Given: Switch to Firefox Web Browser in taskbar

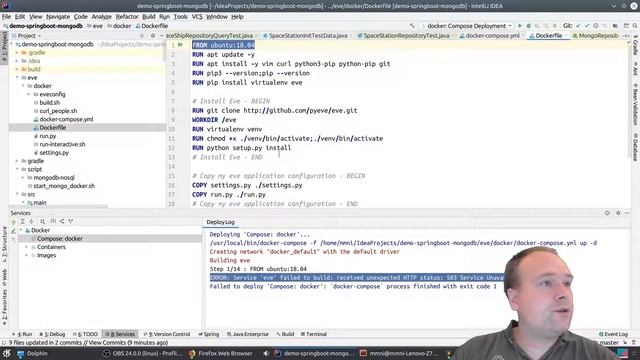Looking at the screenshot, I should click(220, 353).
